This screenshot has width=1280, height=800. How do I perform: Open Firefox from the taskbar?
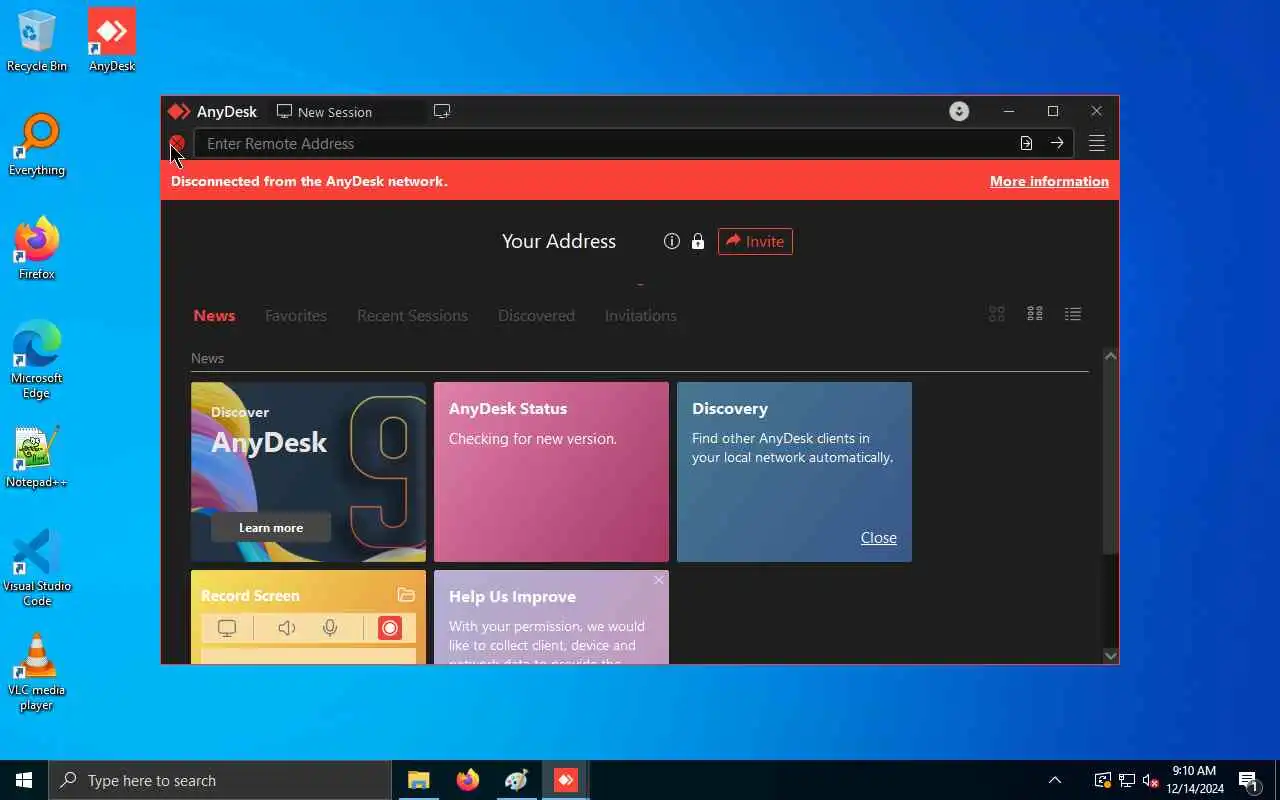[467, 780]
